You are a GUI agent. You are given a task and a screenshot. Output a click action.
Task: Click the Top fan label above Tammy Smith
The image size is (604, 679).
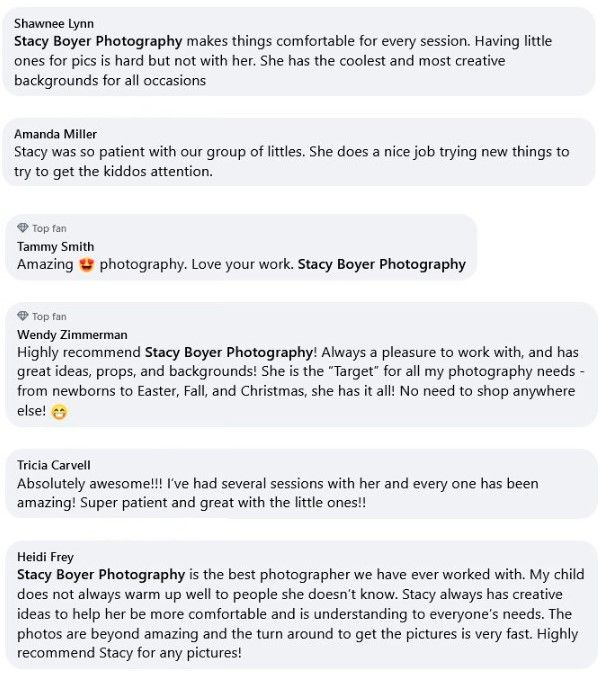pos(49,228)
